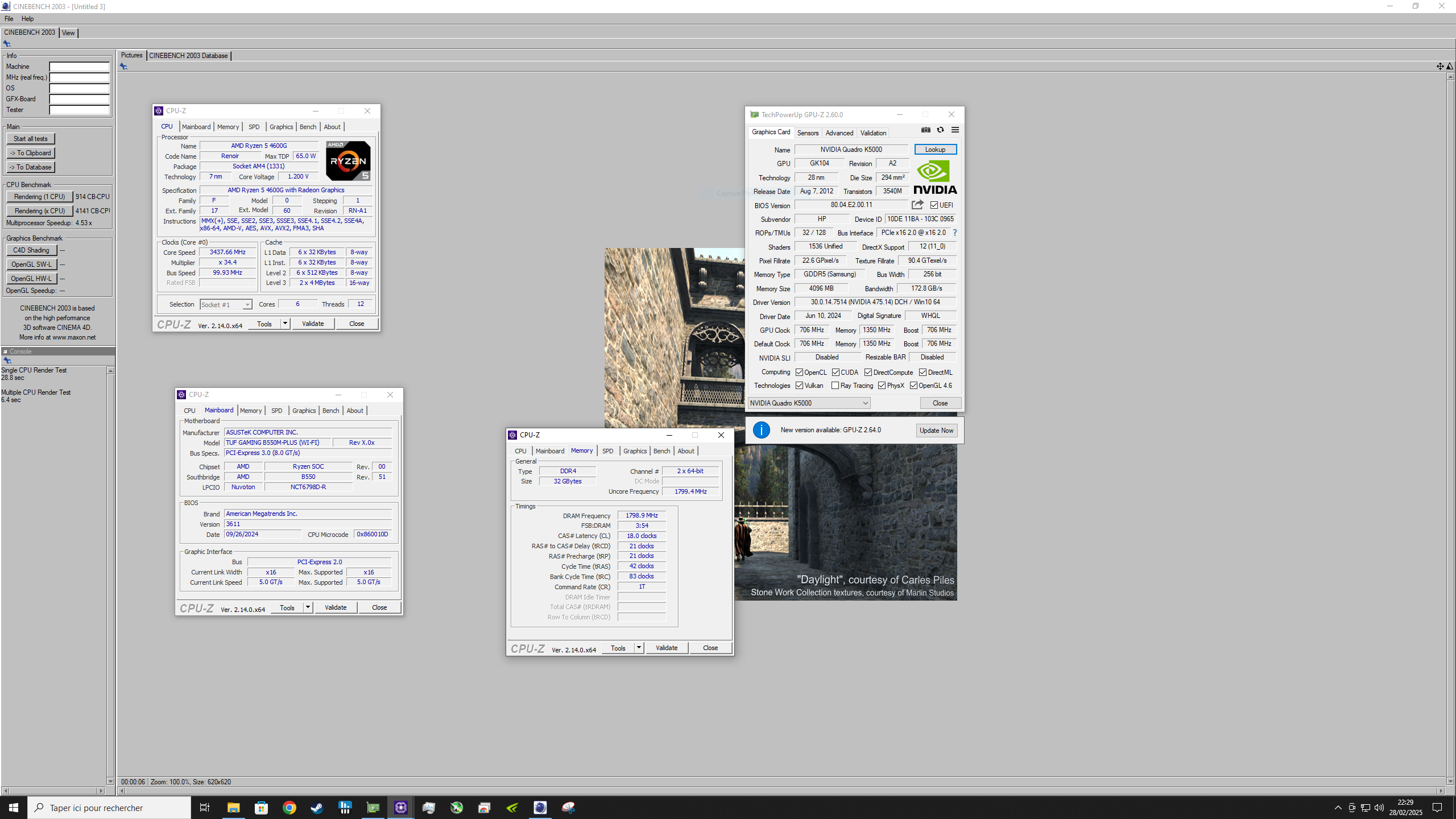Toggle the Ray Tracing checkbox
This screenshot has height=819, width=1456.
835,386
